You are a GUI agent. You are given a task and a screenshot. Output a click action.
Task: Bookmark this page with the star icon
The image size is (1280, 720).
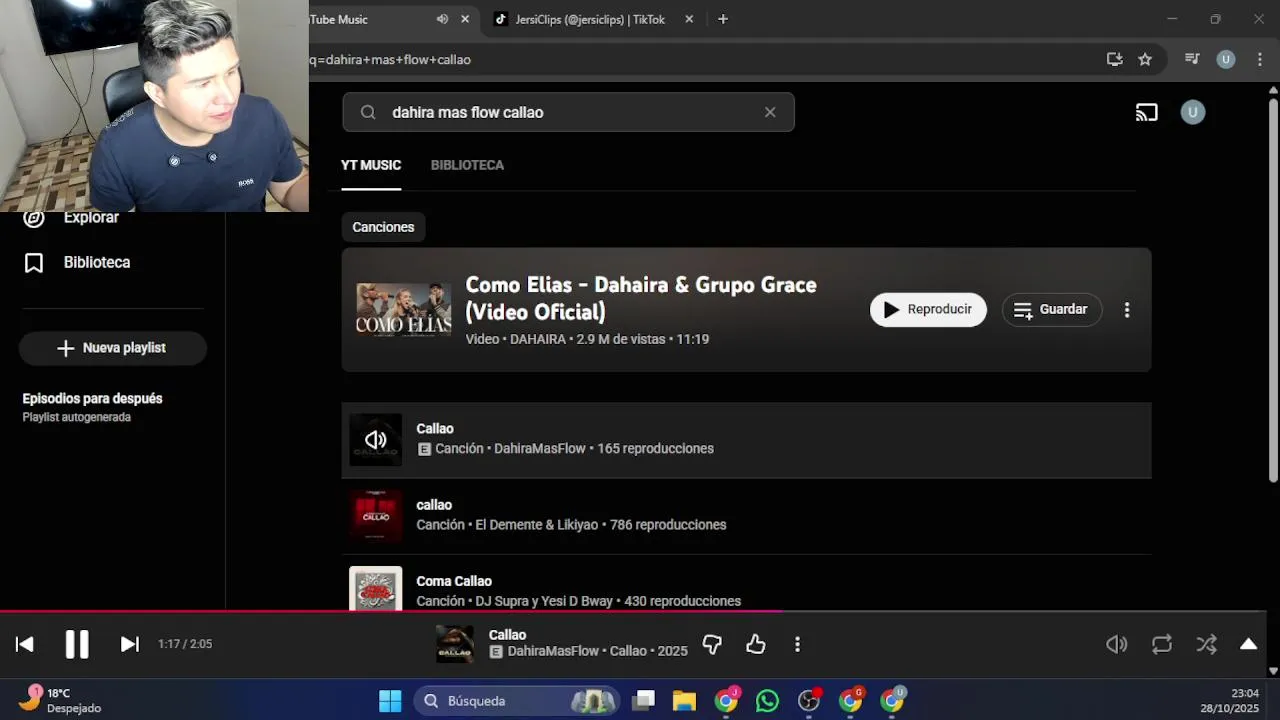pyautogui.click(x=1145, y=59)
